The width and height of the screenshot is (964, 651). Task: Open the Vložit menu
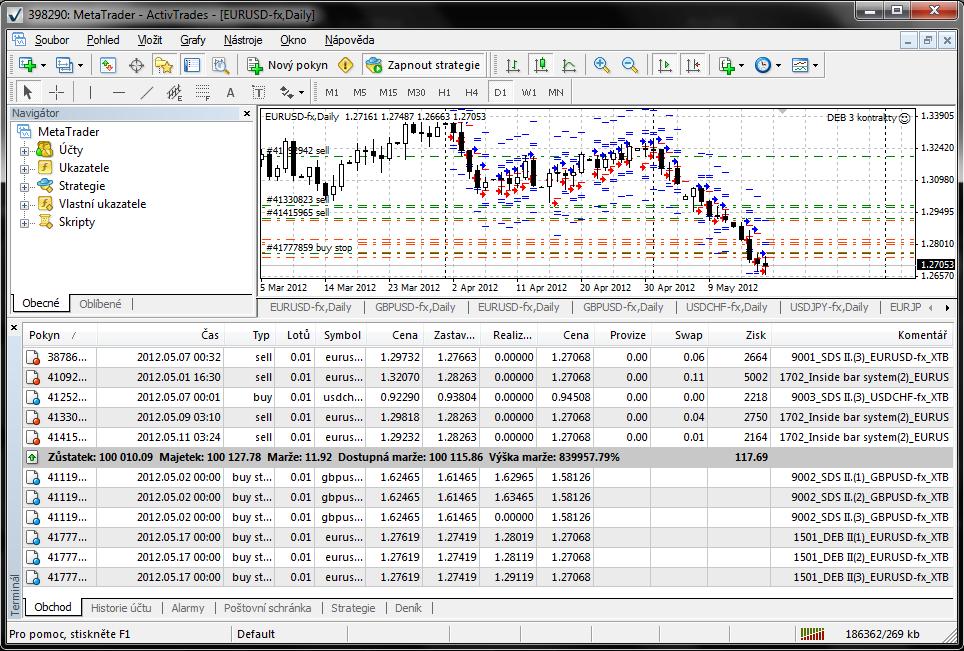point(150,40)
